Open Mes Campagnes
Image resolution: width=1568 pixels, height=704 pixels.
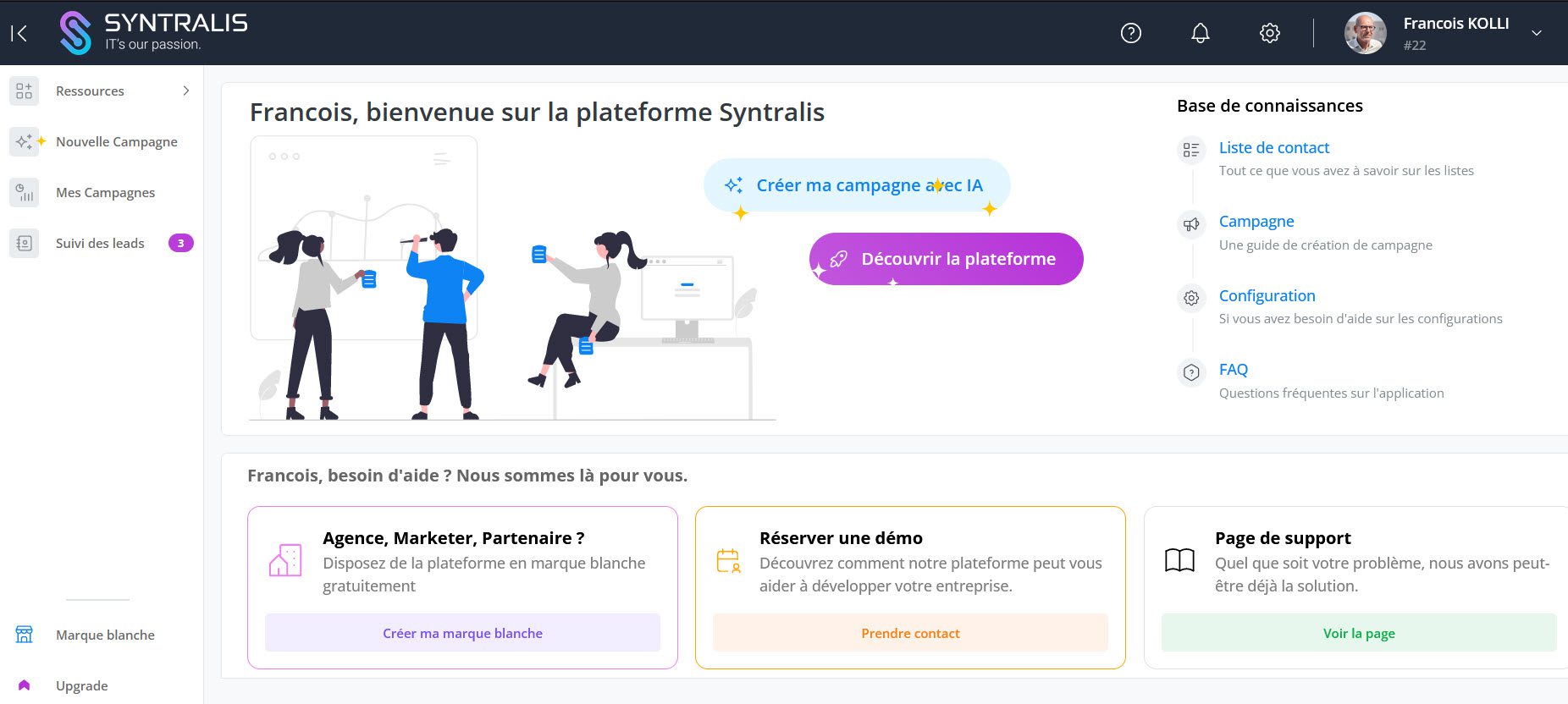pyautogui.click(x=106, y=192)
